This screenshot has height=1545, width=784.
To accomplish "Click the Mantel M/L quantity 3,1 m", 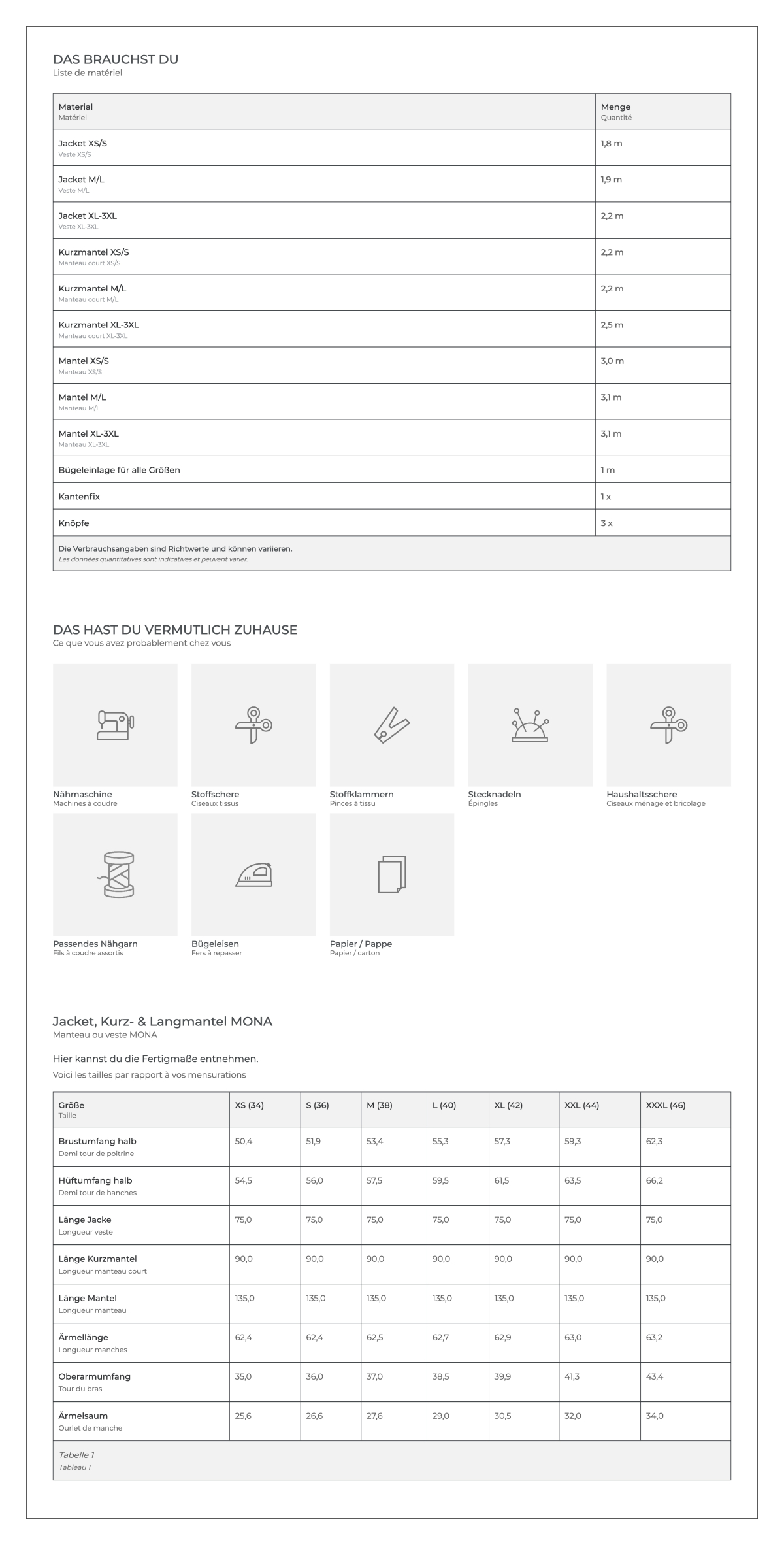I will (x=611, y=397).
